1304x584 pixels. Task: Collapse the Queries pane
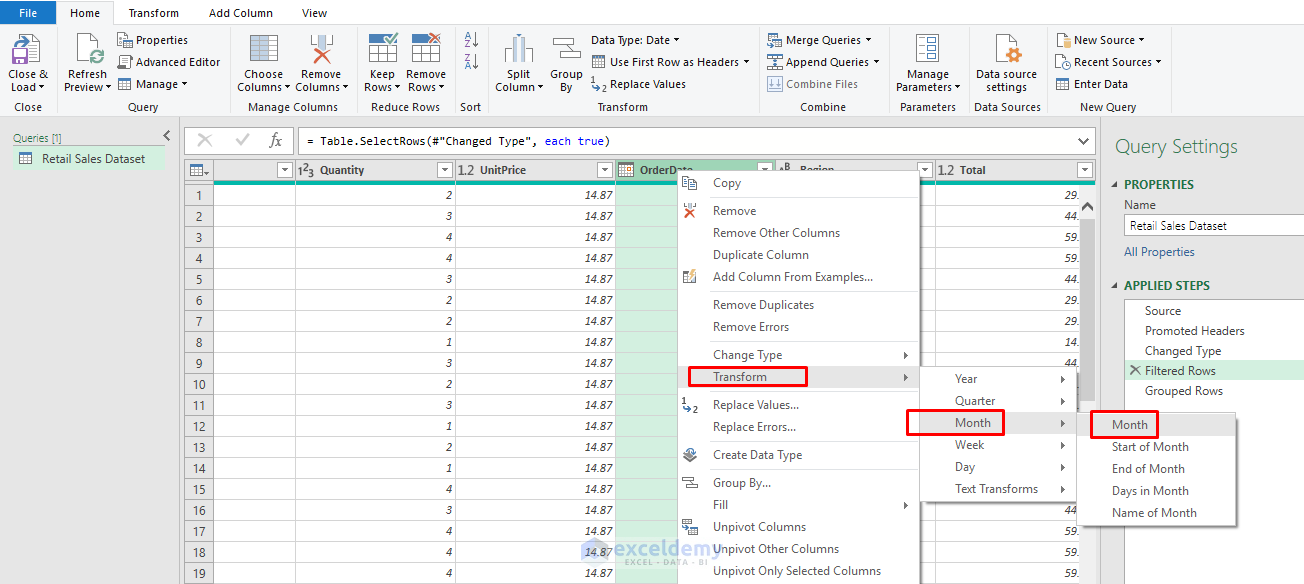click(x=166, y=136)
